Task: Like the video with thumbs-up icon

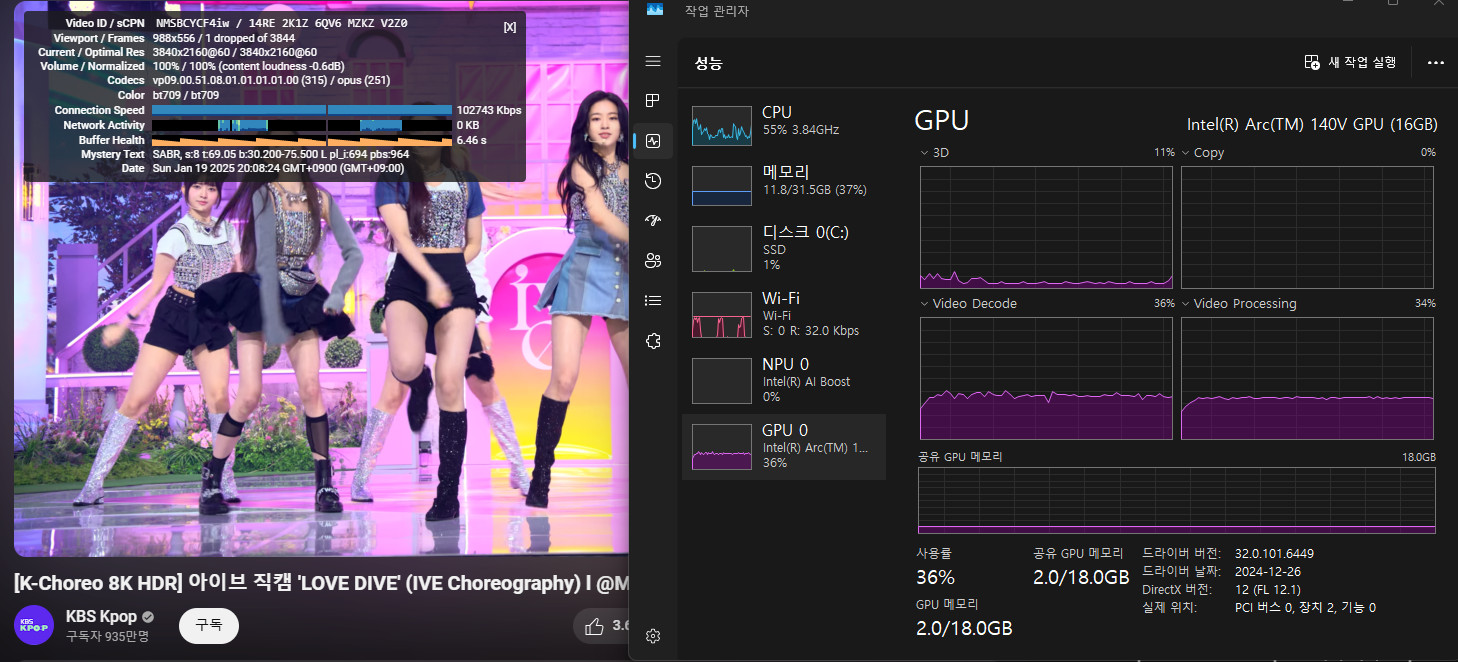Action: tap(594, 627)
